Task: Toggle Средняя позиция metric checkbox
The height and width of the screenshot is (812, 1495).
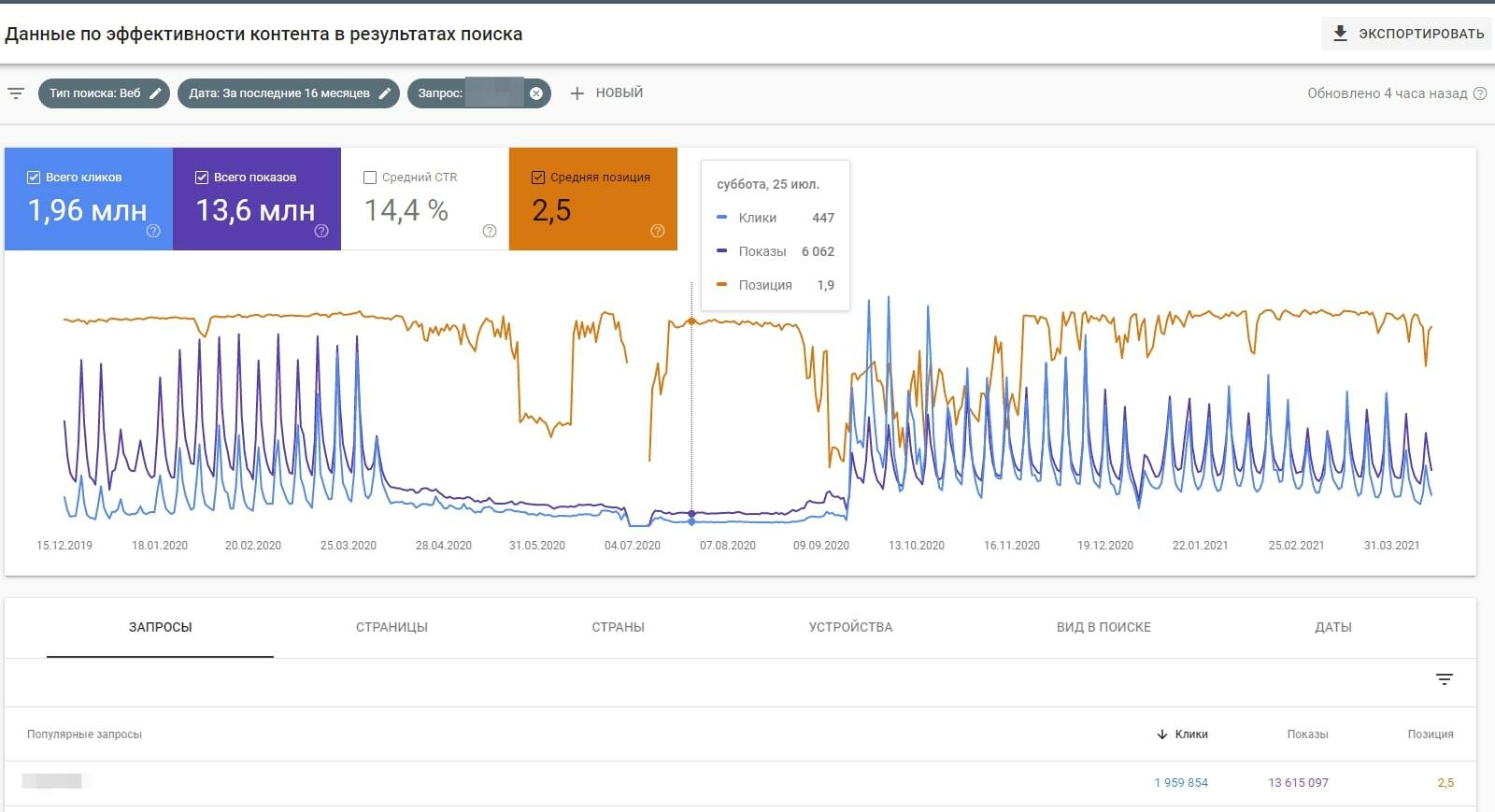Action: pyautogui.click(x=538, y=178)
